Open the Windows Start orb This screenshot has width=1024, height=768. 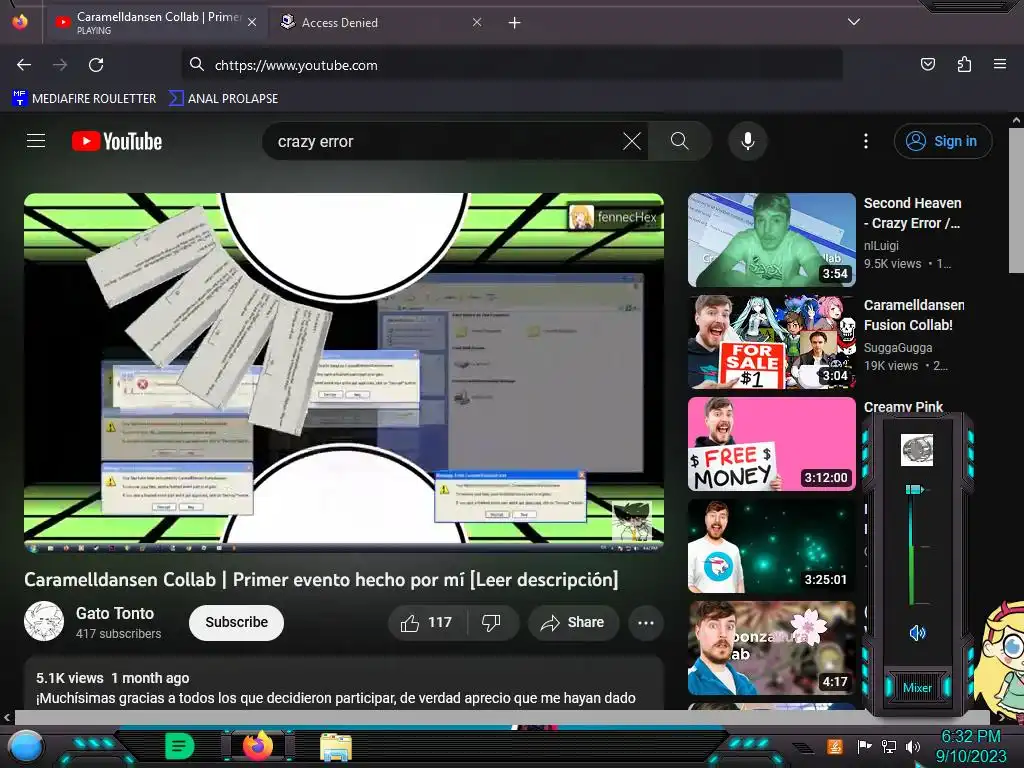coord(25,746)
